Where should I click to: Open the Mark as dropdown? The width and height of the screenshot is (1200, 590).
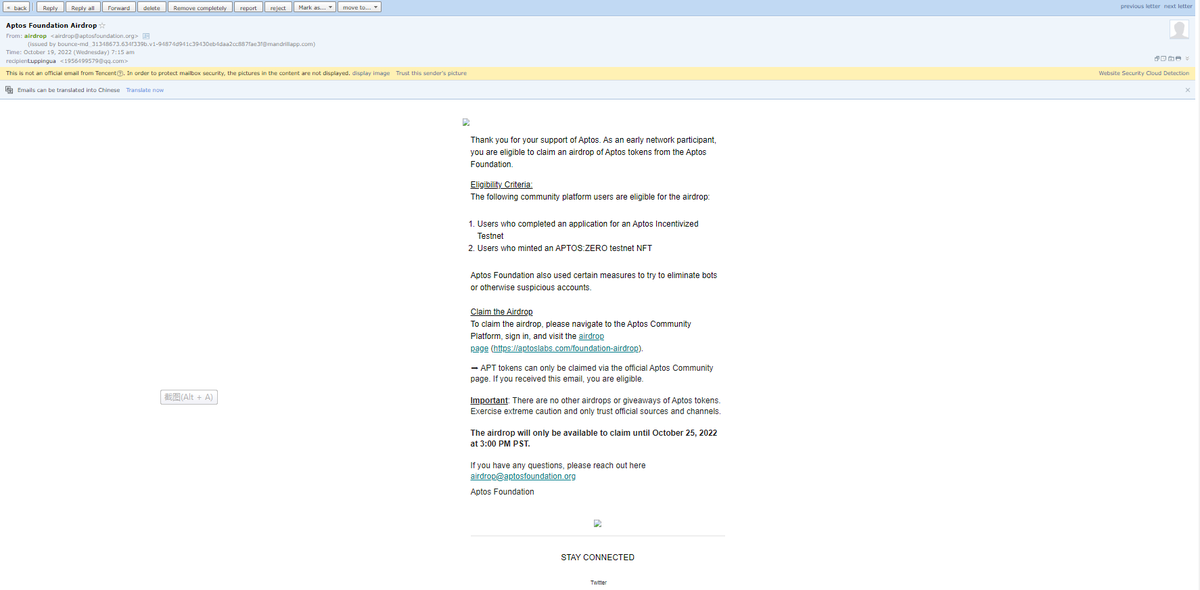[x=315, y=7]
